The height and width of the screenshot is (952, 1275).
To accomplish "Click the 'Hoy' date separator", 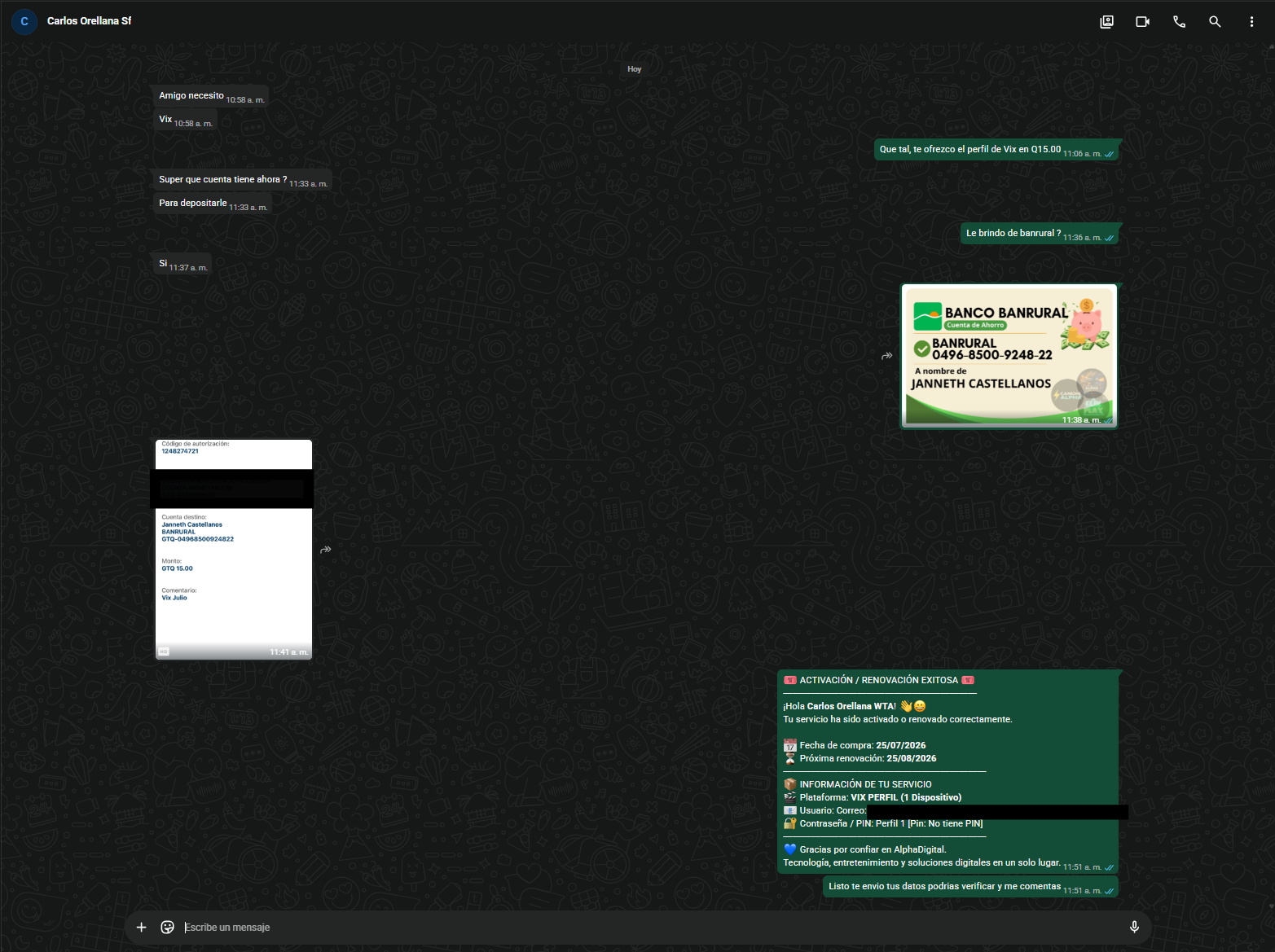I will (x=635, y=69).
